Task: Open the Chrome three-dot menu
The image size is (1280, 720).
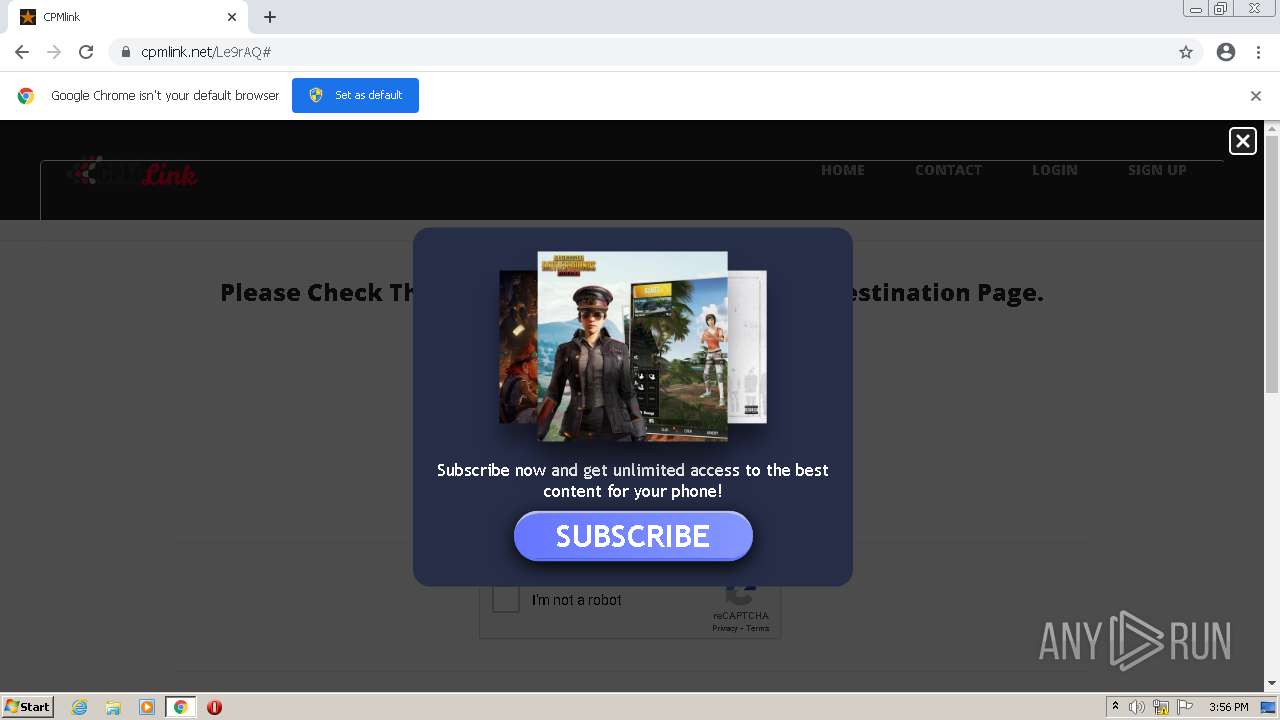Action: pyautogui.click(x=1258, y=52)
